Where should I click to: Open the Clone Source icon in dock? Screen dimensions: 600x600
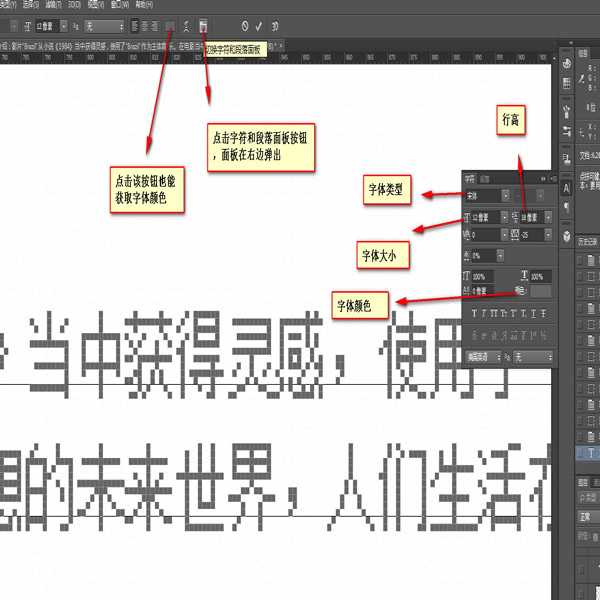click(x=567, y=159)
